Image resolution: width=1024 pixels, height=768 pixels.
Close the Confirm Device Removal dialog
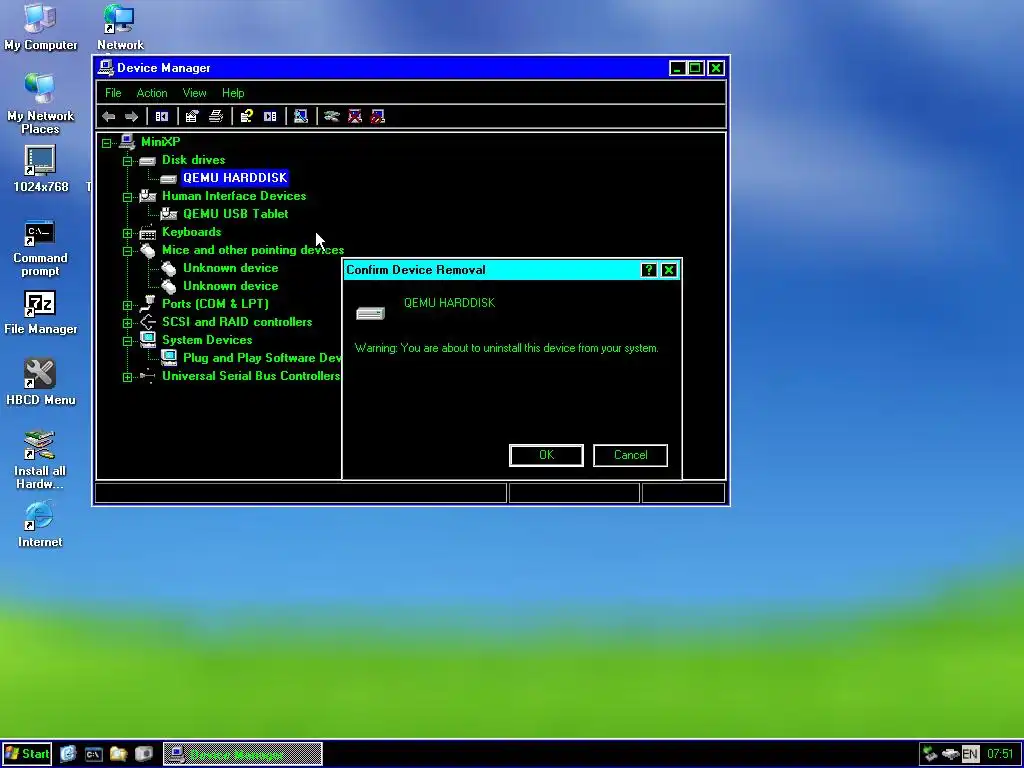[x=669, y=270]
